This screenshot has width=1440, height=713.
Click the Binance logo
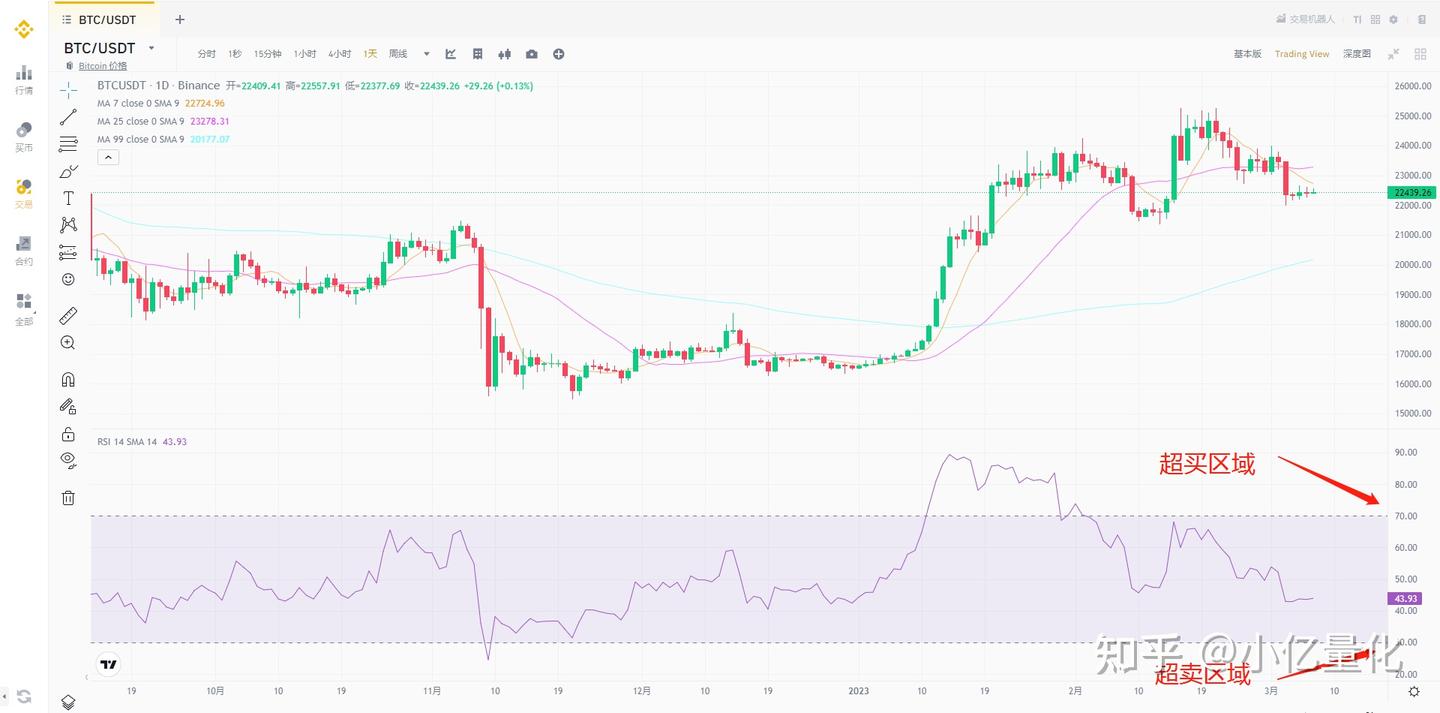point(23,30)
